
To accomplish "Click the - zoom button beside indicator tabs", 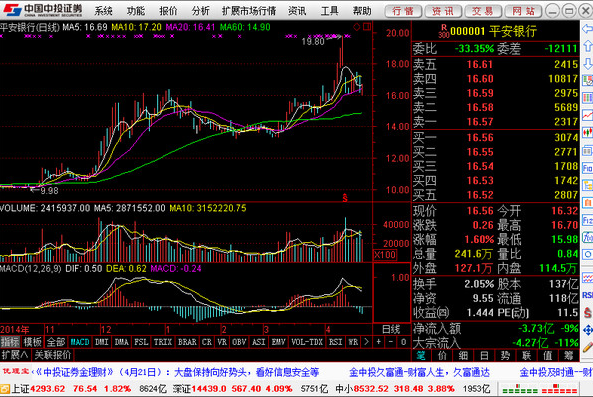I will (x=391, y=342).
